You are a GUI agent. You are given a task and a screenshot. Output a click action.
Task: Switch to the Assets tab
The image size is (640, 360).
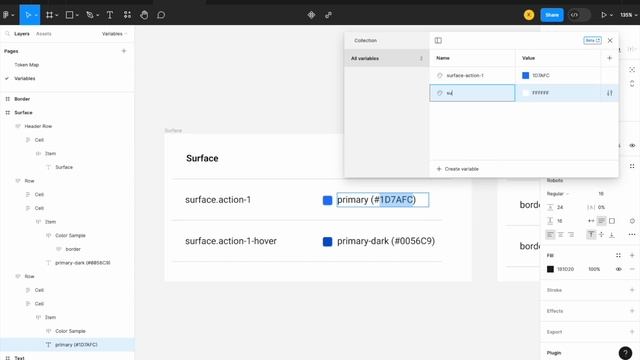pyautogui.click(x=44, y=34)
